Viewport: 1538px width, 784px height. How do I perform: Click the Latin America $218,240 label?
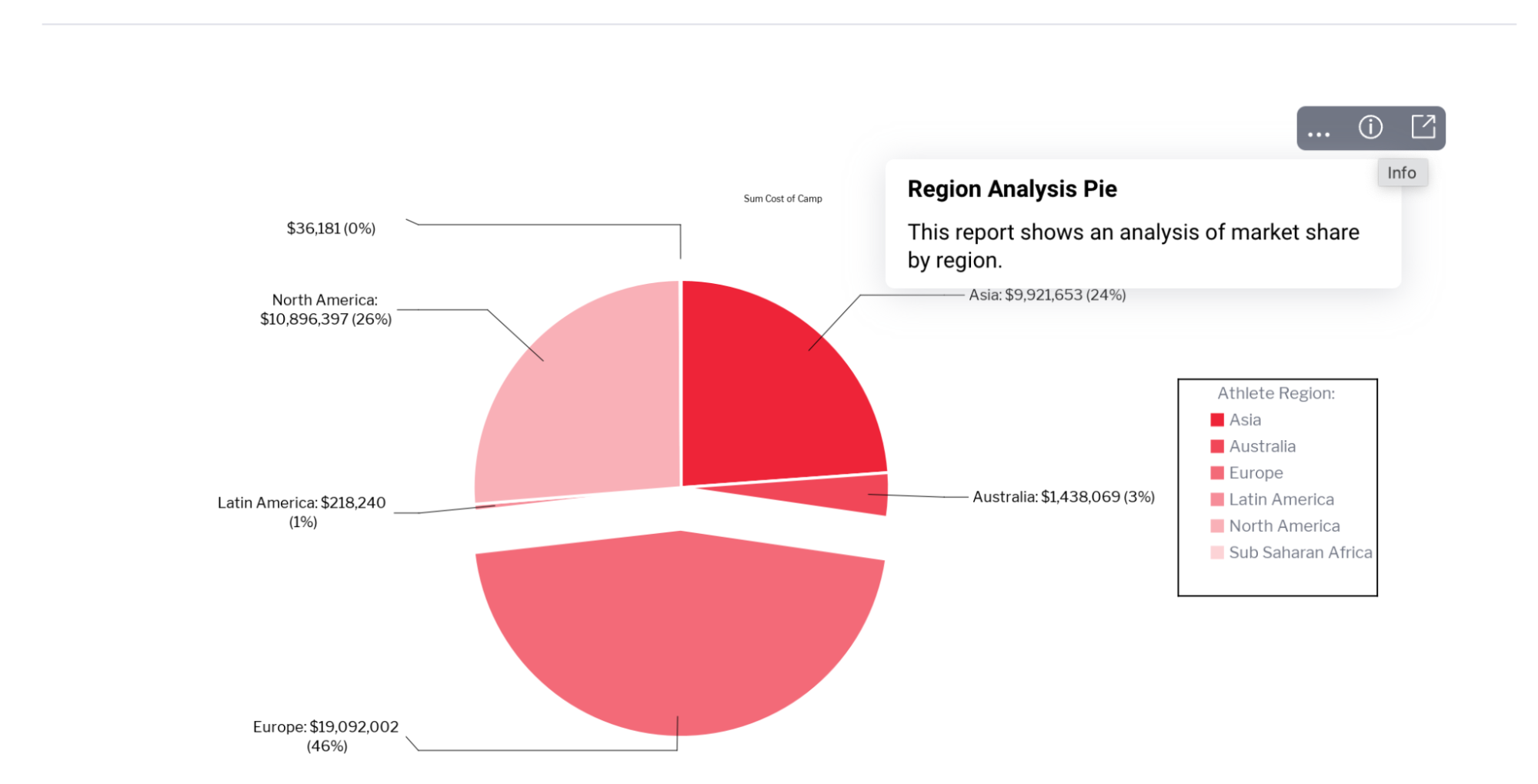pyautogui.click(x=302, y=512)
